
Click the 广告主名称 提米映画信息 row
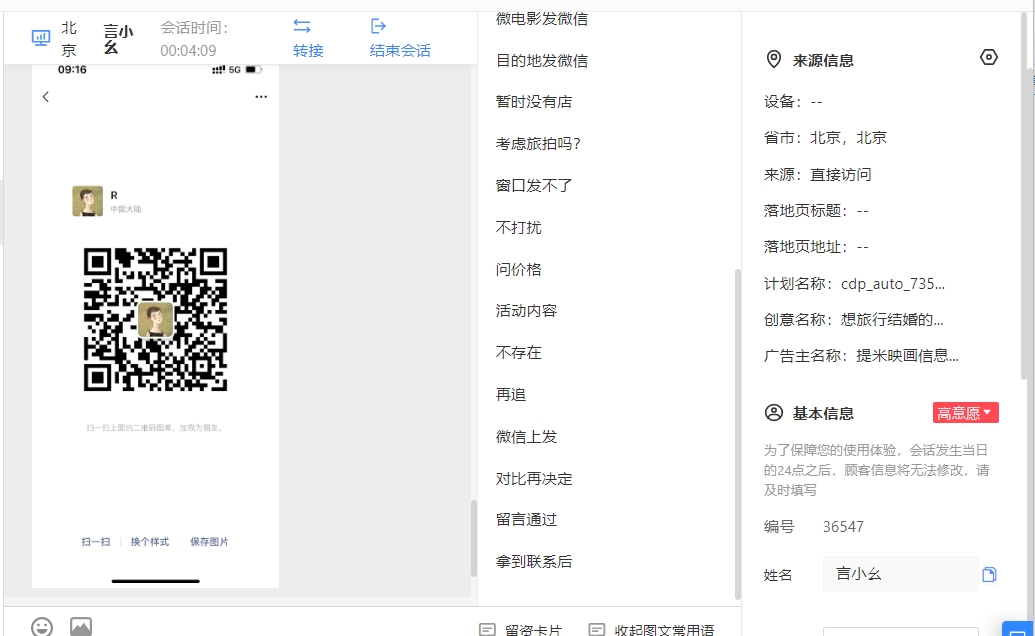[861, 356]
